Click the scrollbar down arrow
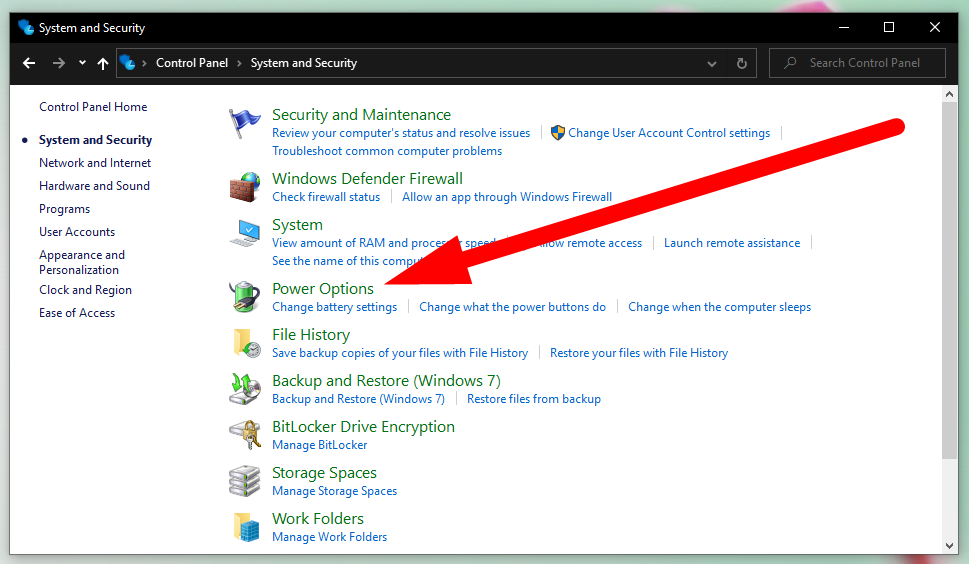 (x=950, y=545)
